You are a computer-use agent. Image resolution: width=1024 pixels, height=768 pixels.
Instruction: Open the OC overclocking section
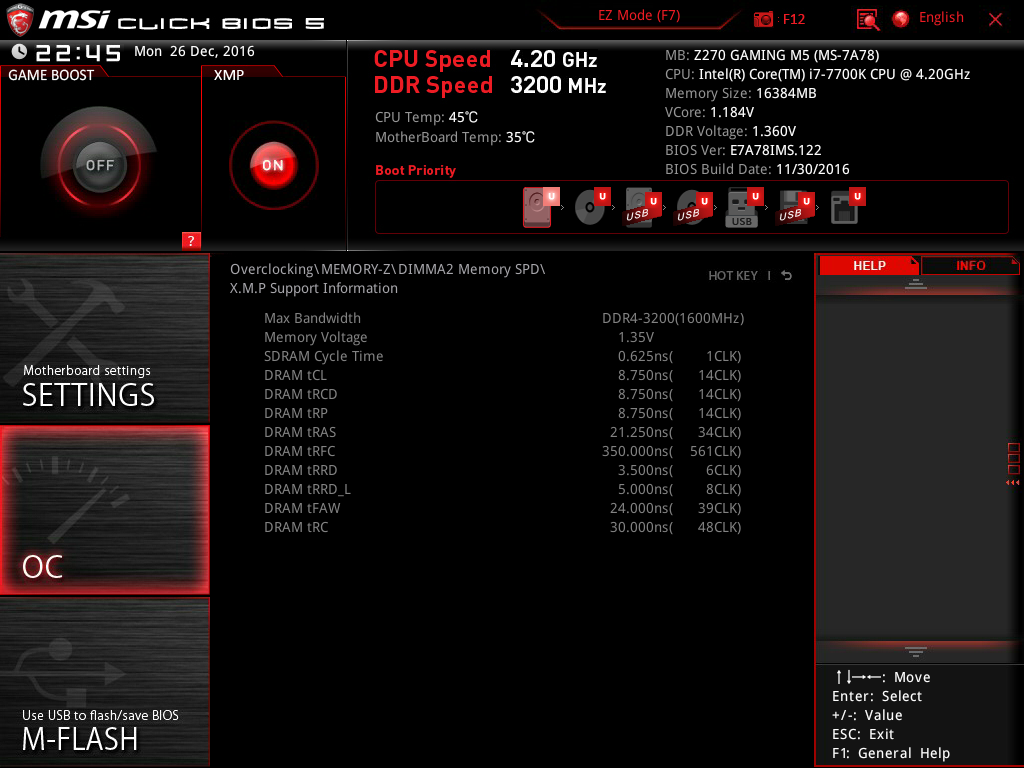tap(104, 510)
